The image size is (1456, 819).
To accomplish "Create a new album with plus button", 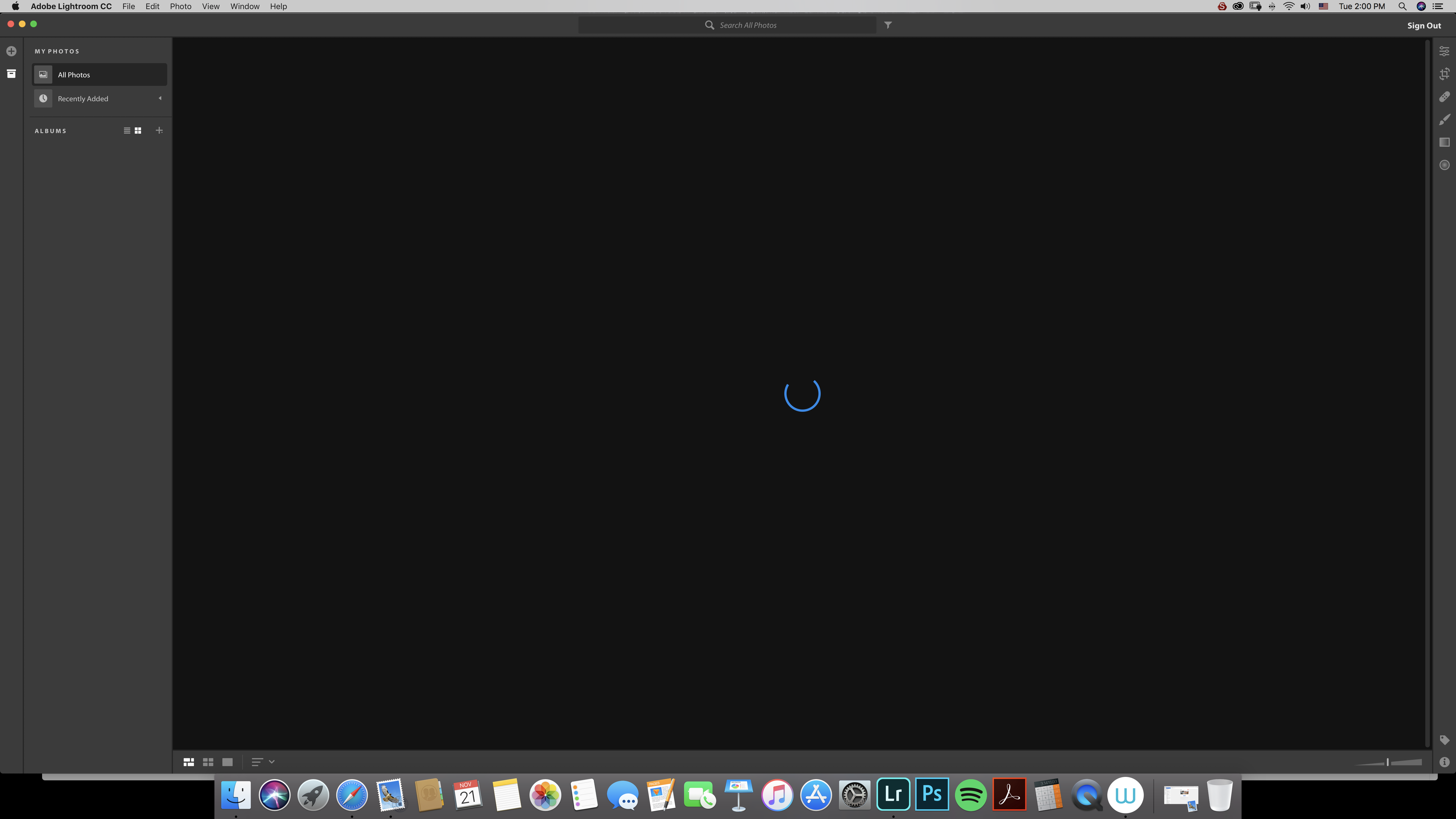I will (159, 131).
